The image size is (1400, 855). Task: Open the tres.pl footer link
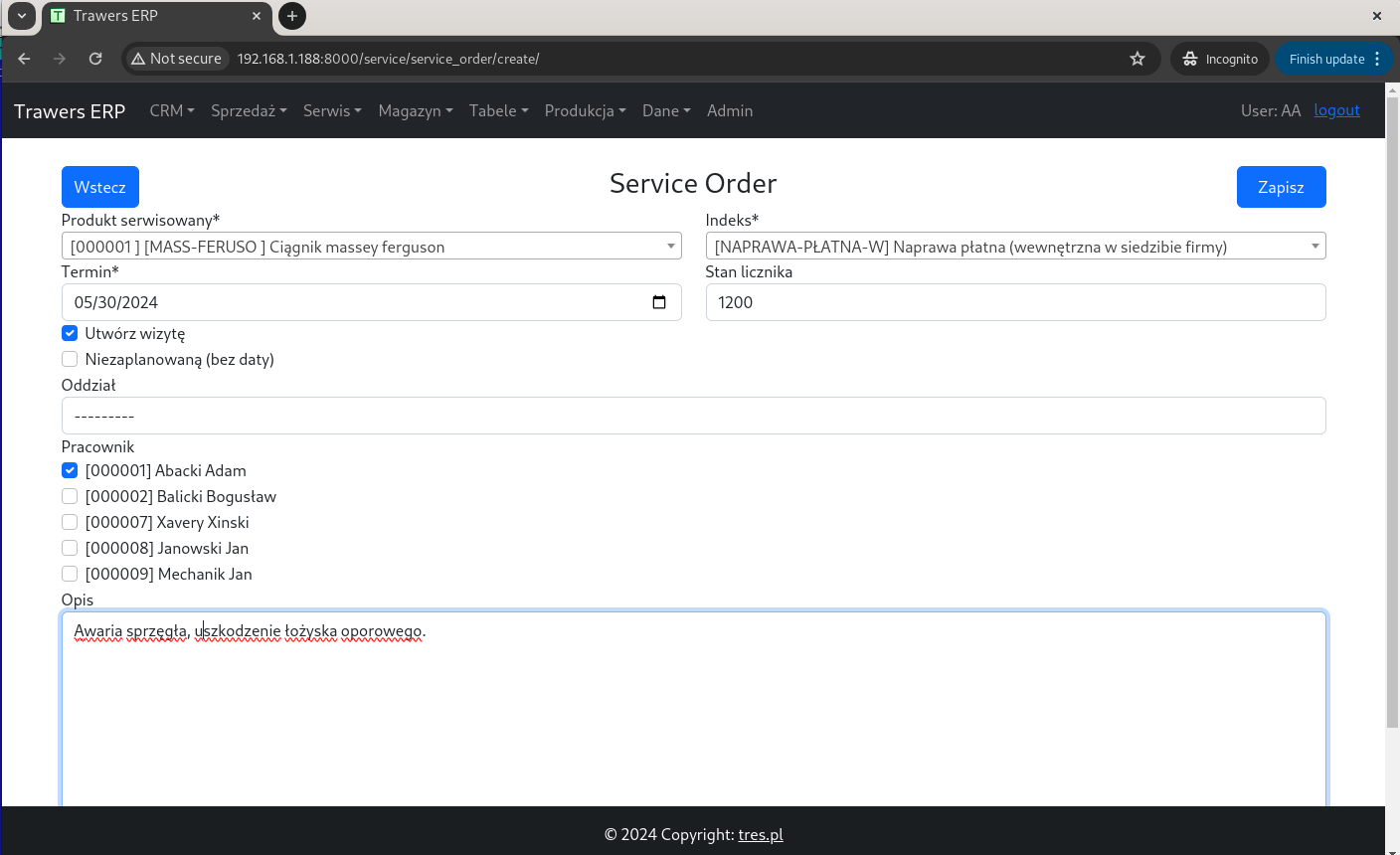click(761, 834)
